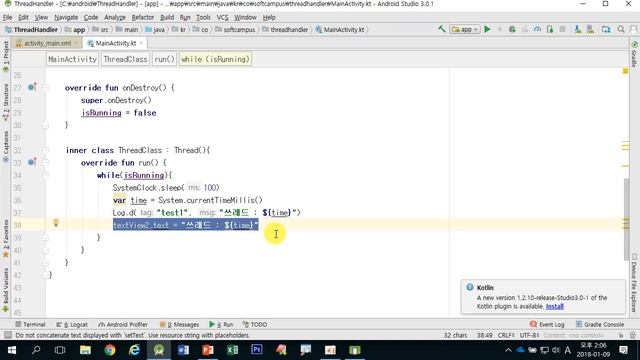
Task: Click the threadhandler folder breadcrumb
Action: (285, 29)
